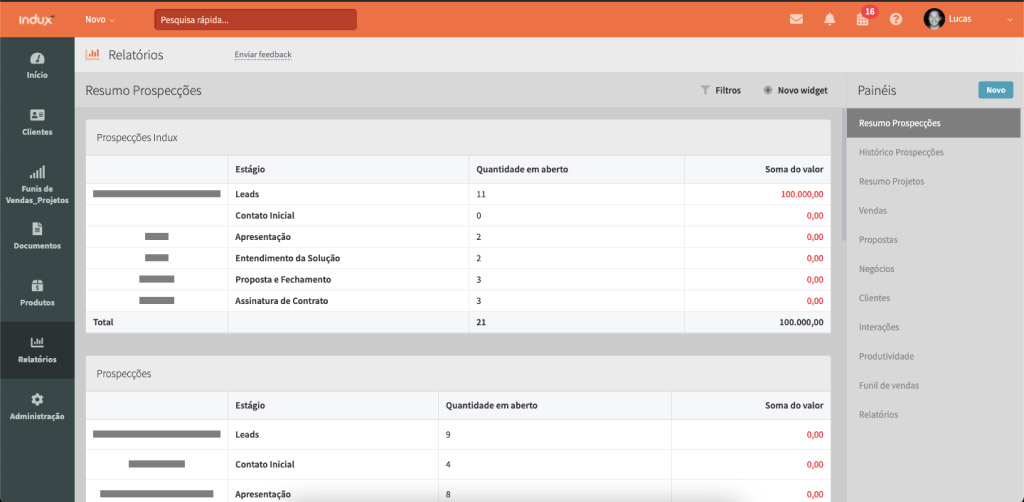
Task: Switch to the Vendas panel
Action: pos(873,211)
